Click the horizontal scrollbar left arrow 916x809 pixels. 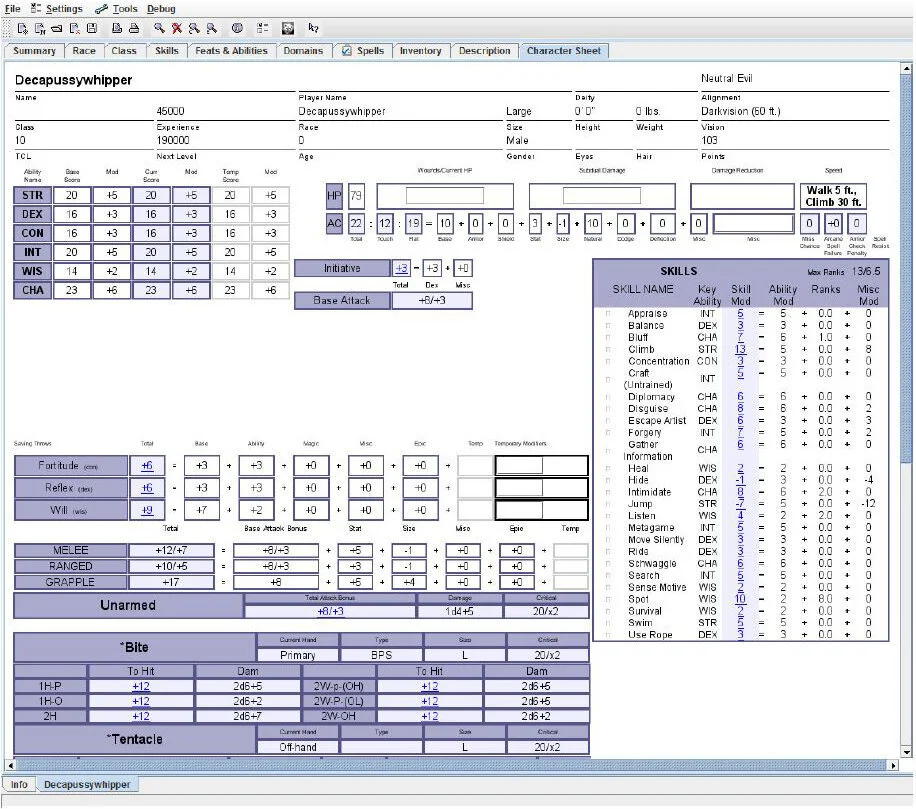11,765
